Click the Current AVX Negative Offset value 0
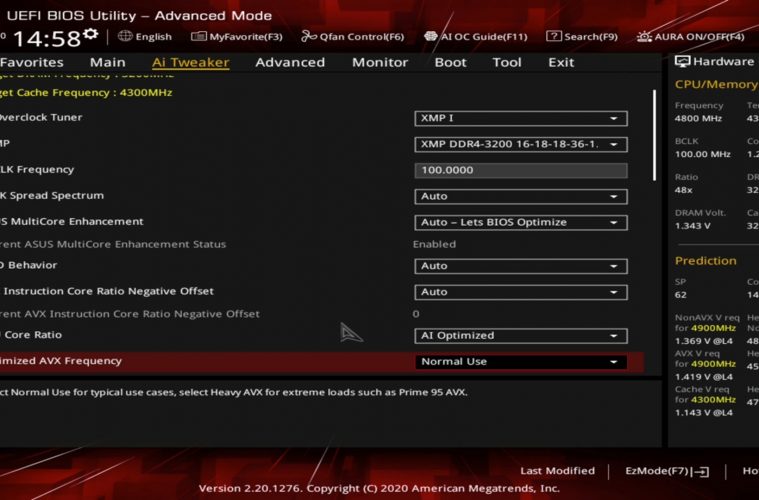The height and width of the screenshot is (500, 759). point(416,314)
